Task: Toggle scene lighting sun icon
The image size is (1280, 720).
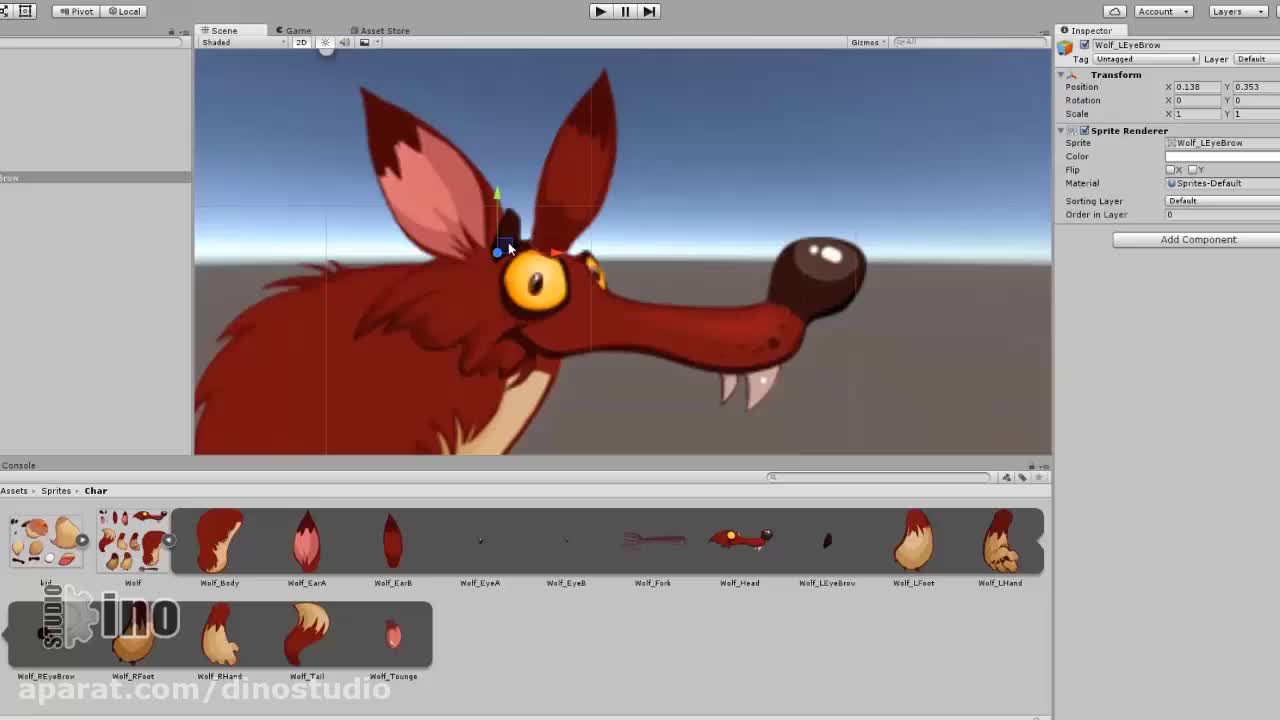Action: 325,42
